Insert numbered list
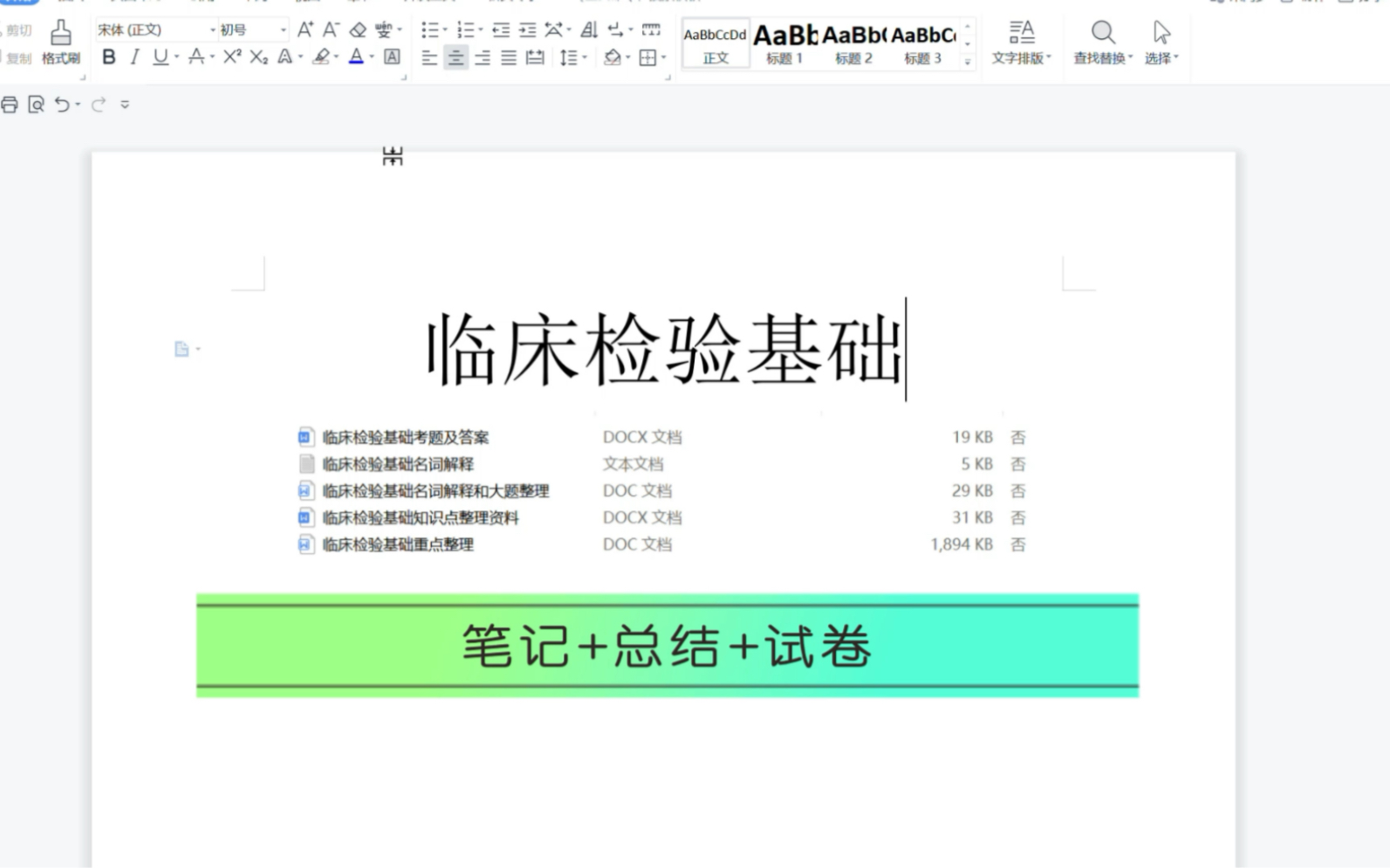Viewport: 1390px width, 868px height. pyautogui.click(x=465, y=31)
